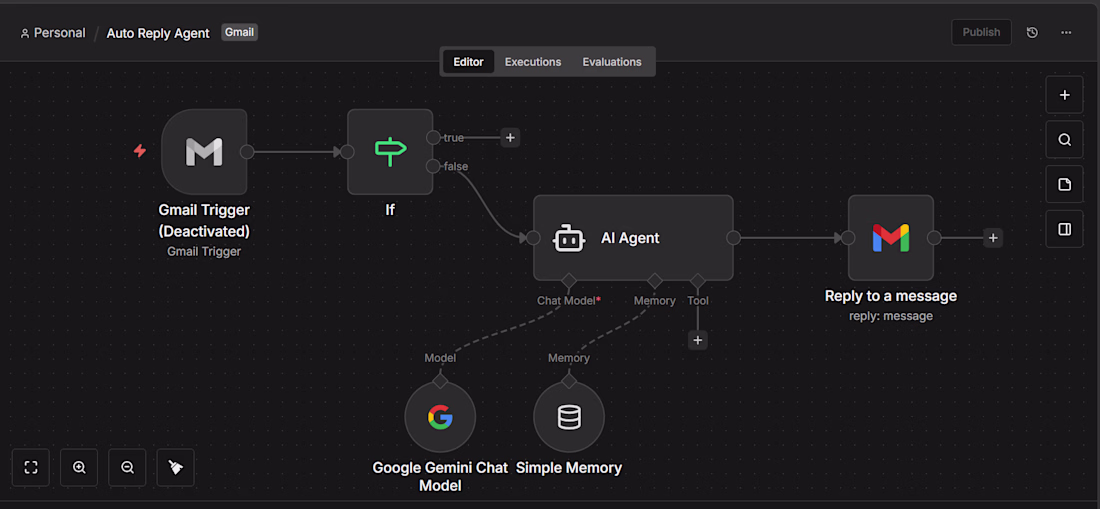1100x509 pixels.
Task: Click the 'reply: message' subtitle text
Action: click(x=891, y=316)
